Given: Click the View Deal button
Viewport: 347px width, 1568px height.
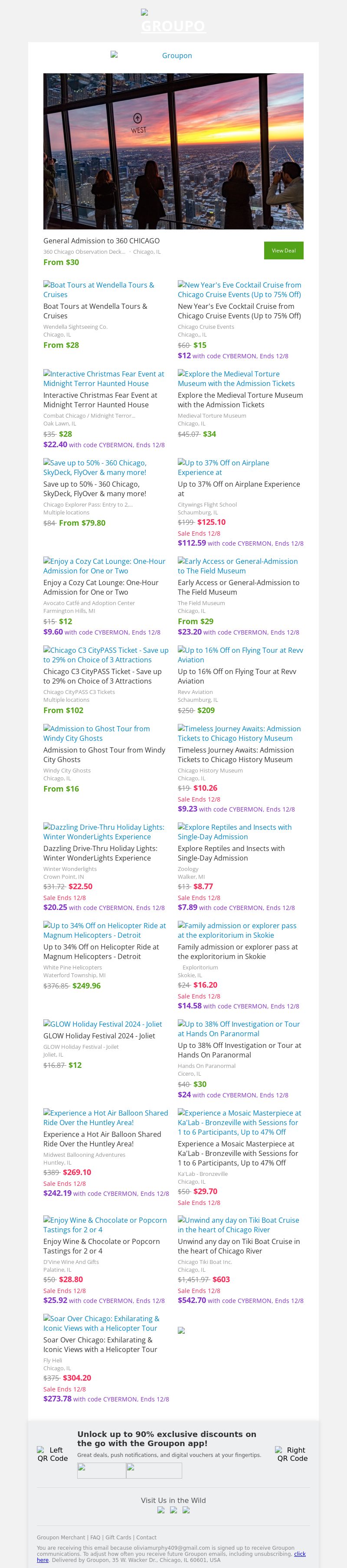Looking at the screenshot, I should pos(283,250).
